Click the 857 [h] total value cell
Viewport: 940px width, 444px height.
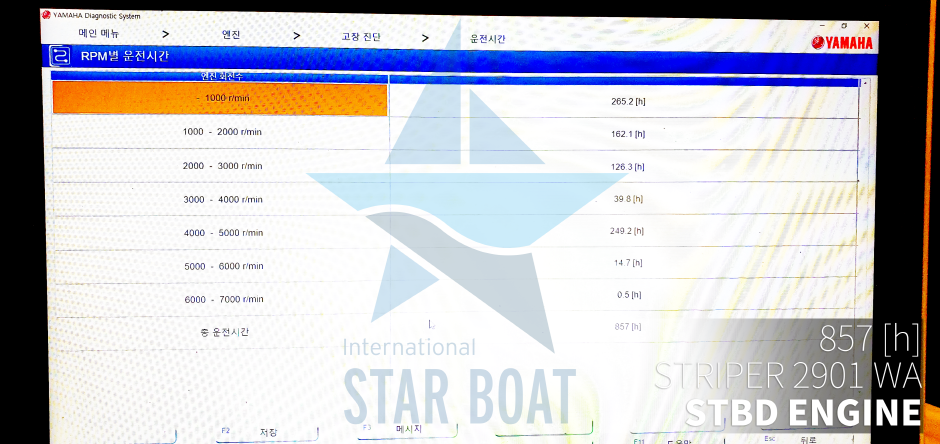click(x=627, y=327)
